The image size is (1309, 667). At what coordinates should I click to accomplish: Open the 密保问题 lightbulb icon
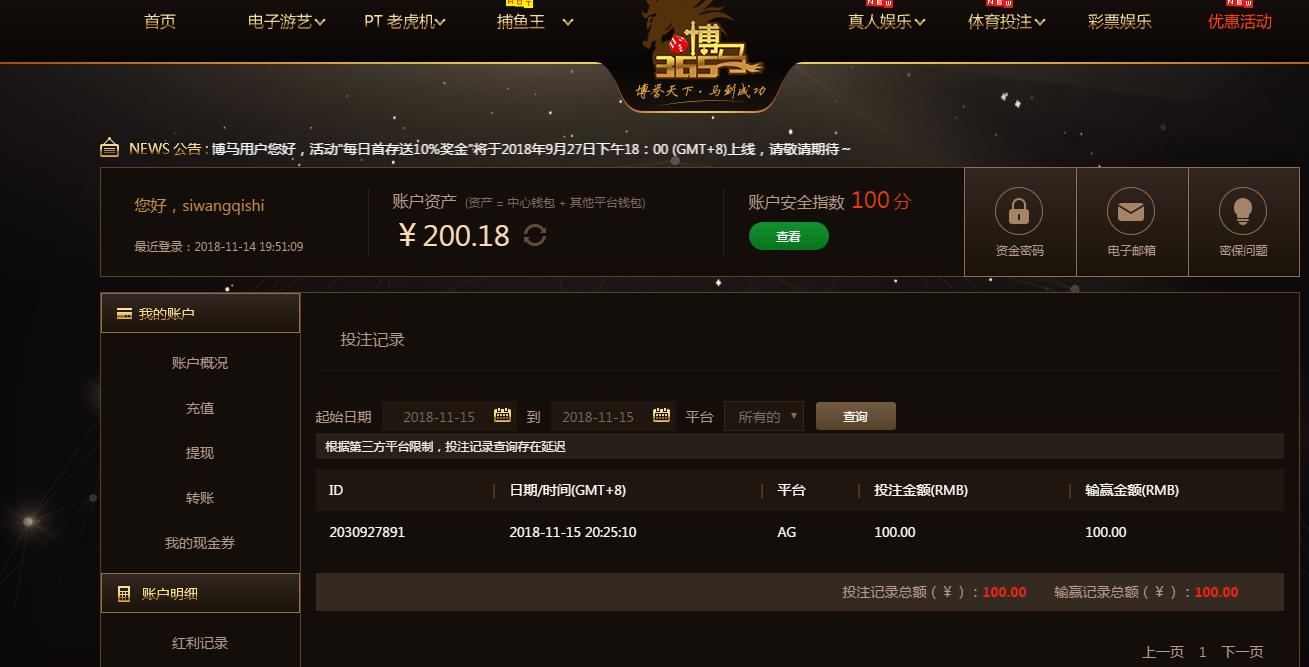(x=1243, y=211)
